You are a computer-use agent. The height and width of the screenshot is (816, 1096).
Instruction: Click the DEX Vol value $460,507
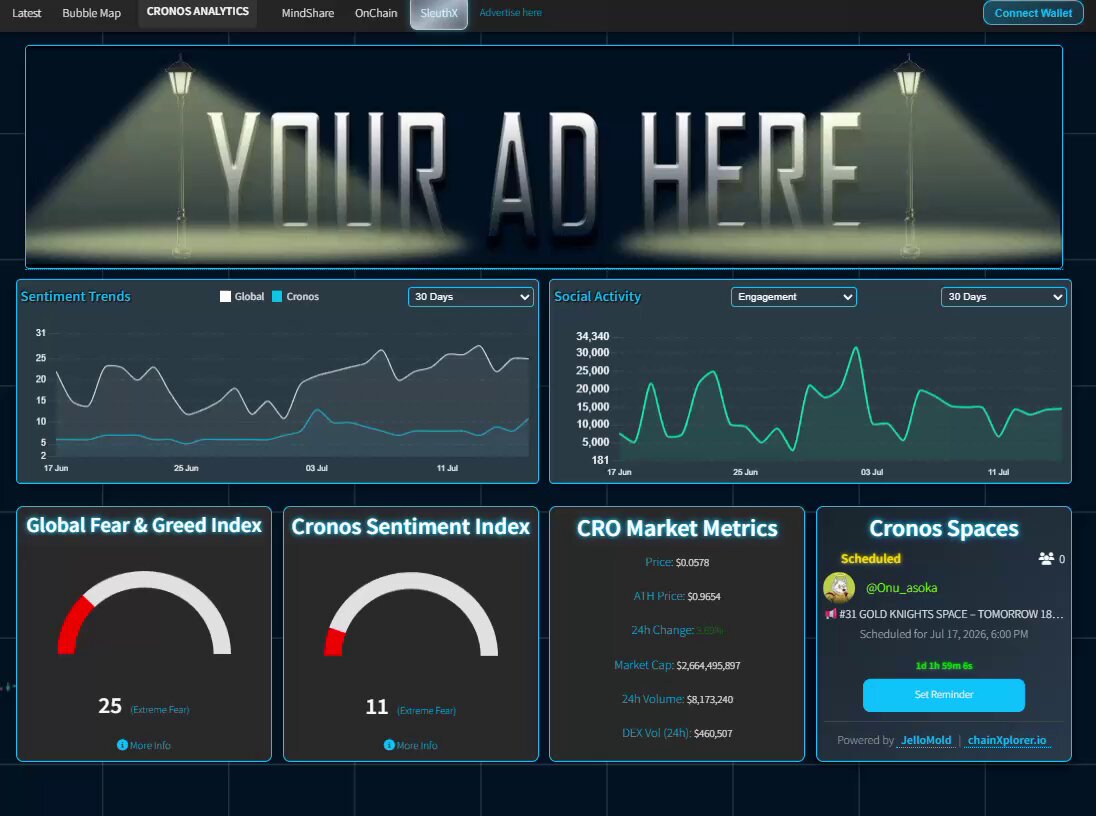point(713,733)
